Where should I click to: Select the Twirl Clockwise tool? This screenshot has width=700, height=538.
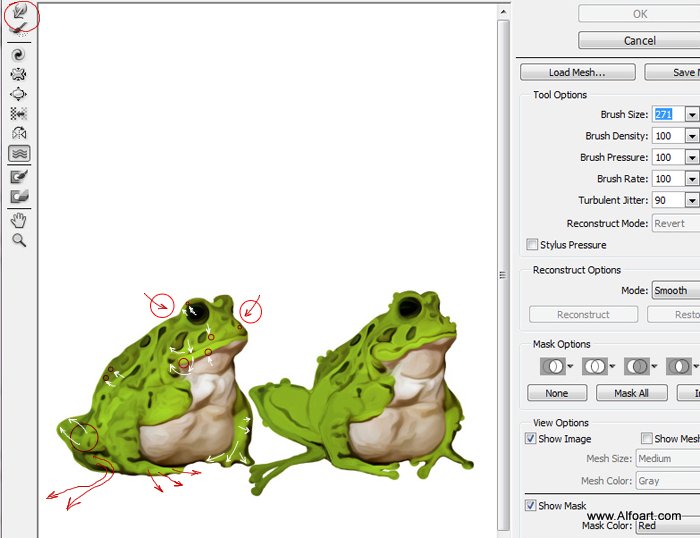[18, 54]
